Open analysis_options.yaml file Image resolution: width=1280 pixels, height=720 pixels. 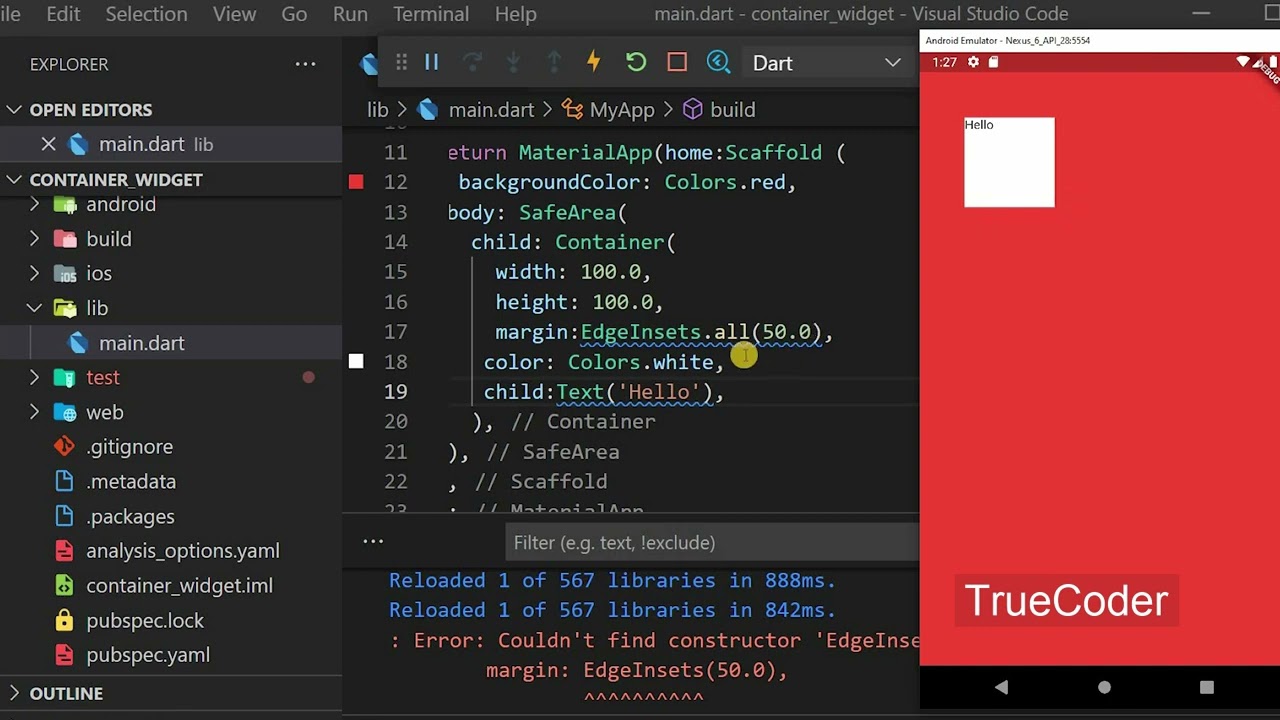tap(182, 551)
